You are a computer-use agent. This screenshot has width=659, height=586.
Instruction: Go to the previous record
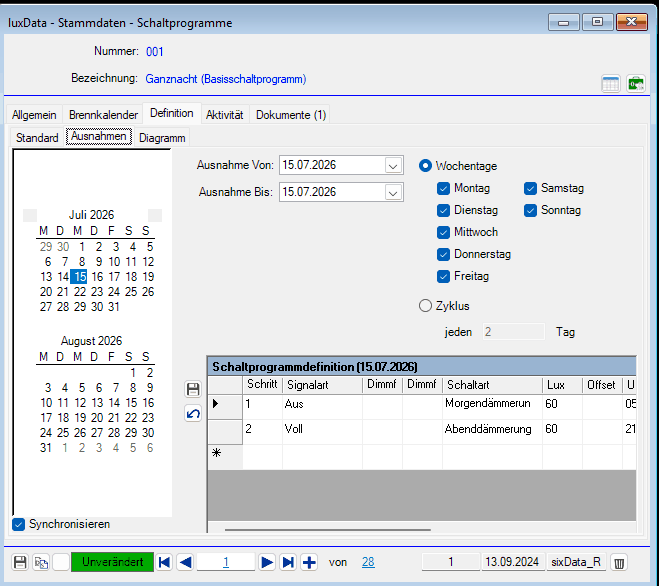185,562
